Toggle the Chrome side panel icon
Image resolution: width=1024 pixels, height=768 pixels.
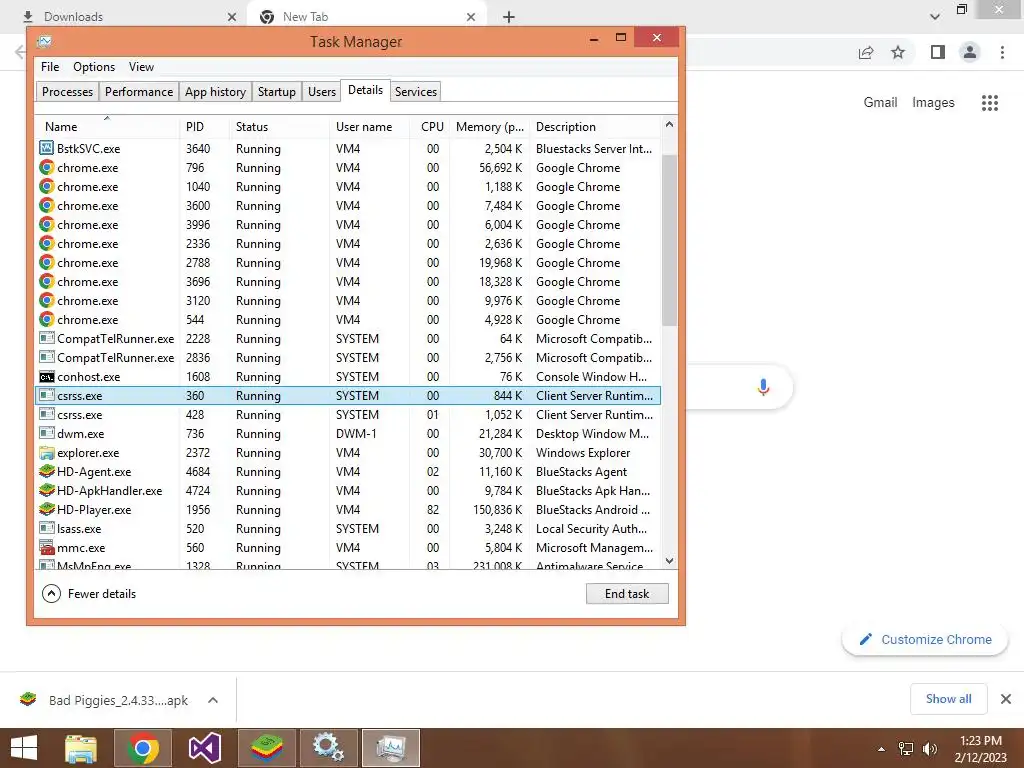(x=938, y=52)
